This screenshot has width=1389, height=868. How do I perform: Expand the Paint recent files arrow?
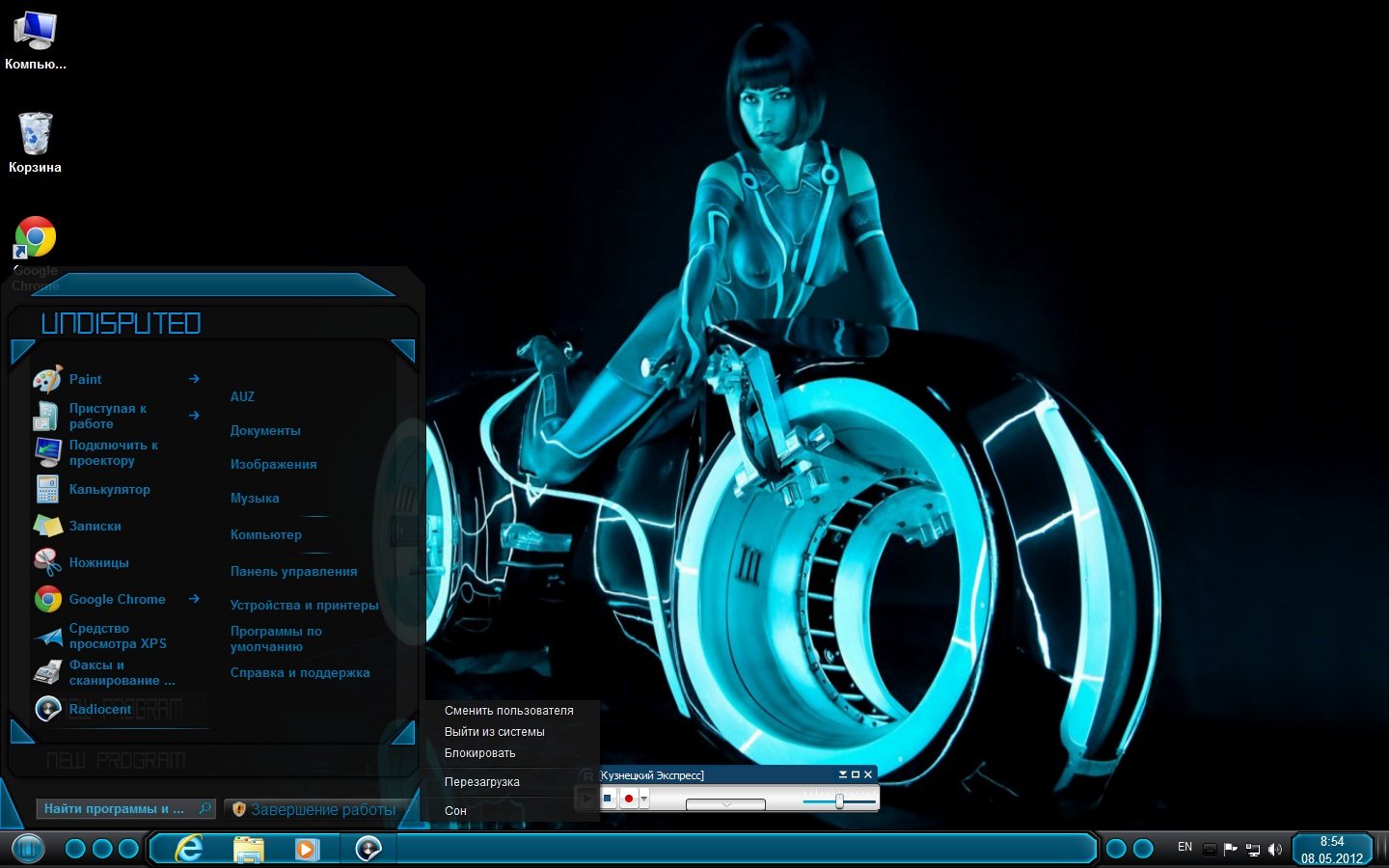point(194,379)
